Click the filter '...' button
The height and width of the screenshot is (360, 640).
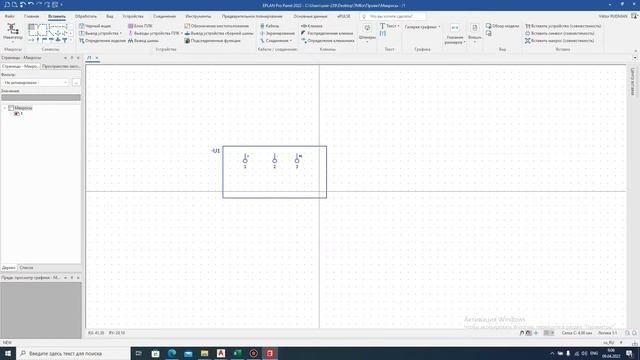coord(76,82)
